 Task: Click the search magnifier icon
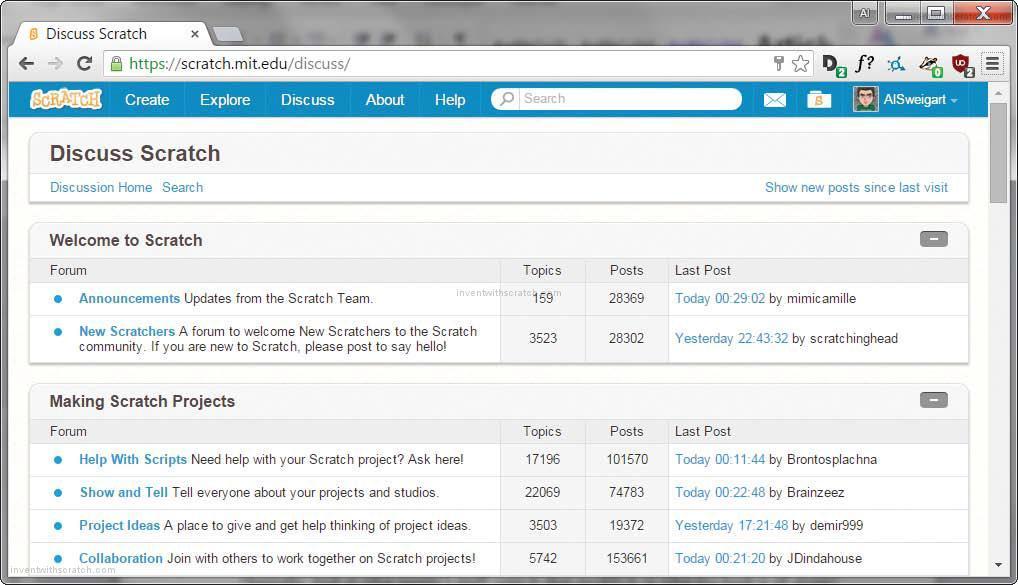pos(507,99)
